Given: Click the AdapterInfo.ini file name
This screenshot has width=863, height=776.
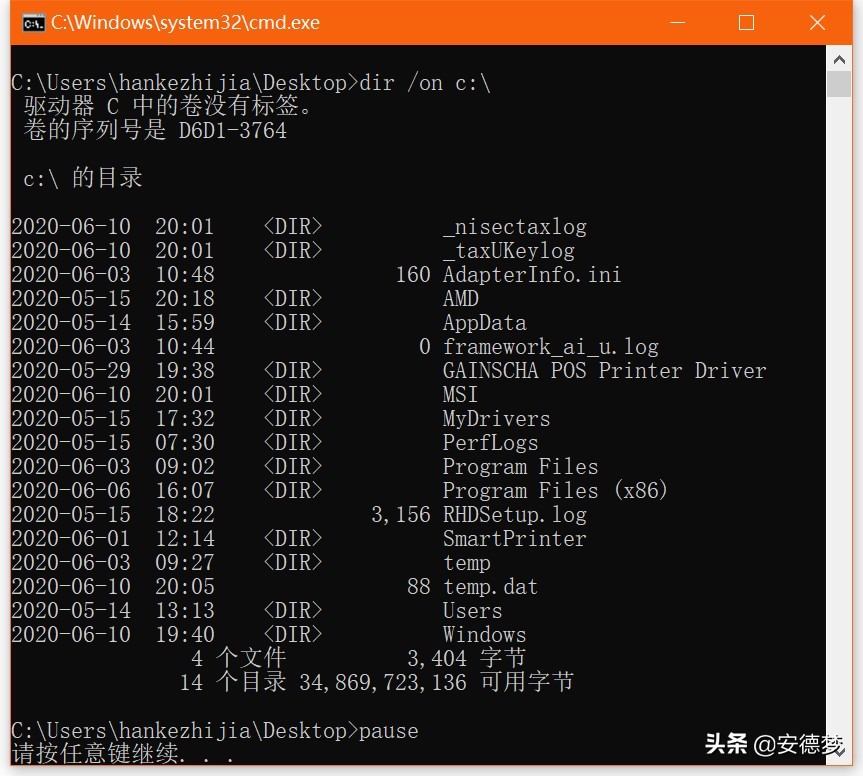Looking at the screenshot, I should 532,275.
